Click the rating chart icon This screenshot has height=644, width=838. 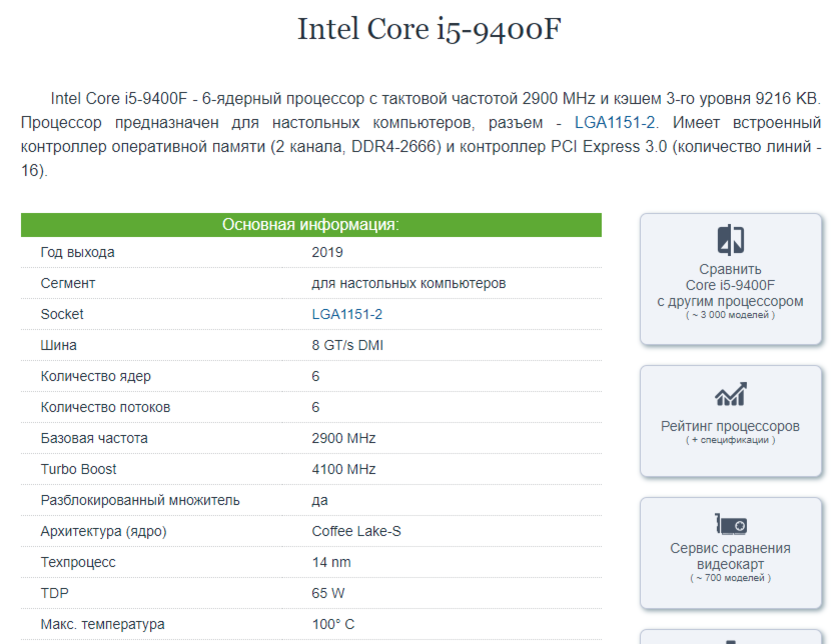(730, 394)
